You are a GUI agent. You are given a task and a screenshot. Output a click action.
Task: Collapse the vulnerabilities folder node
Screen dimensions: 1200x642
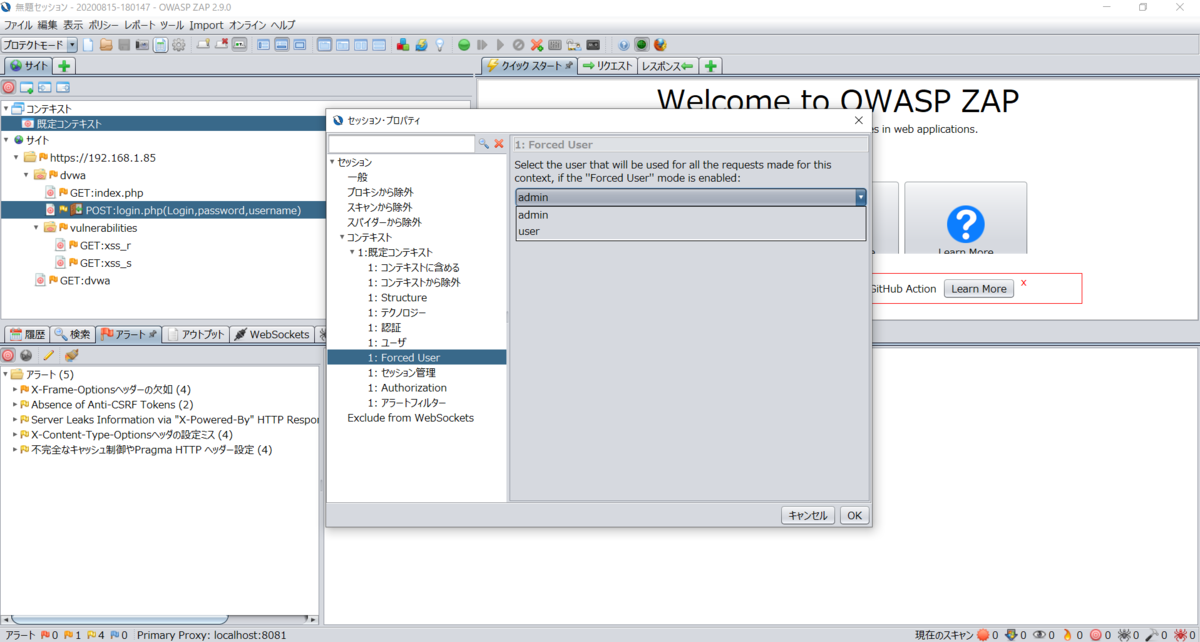point(37,228)
